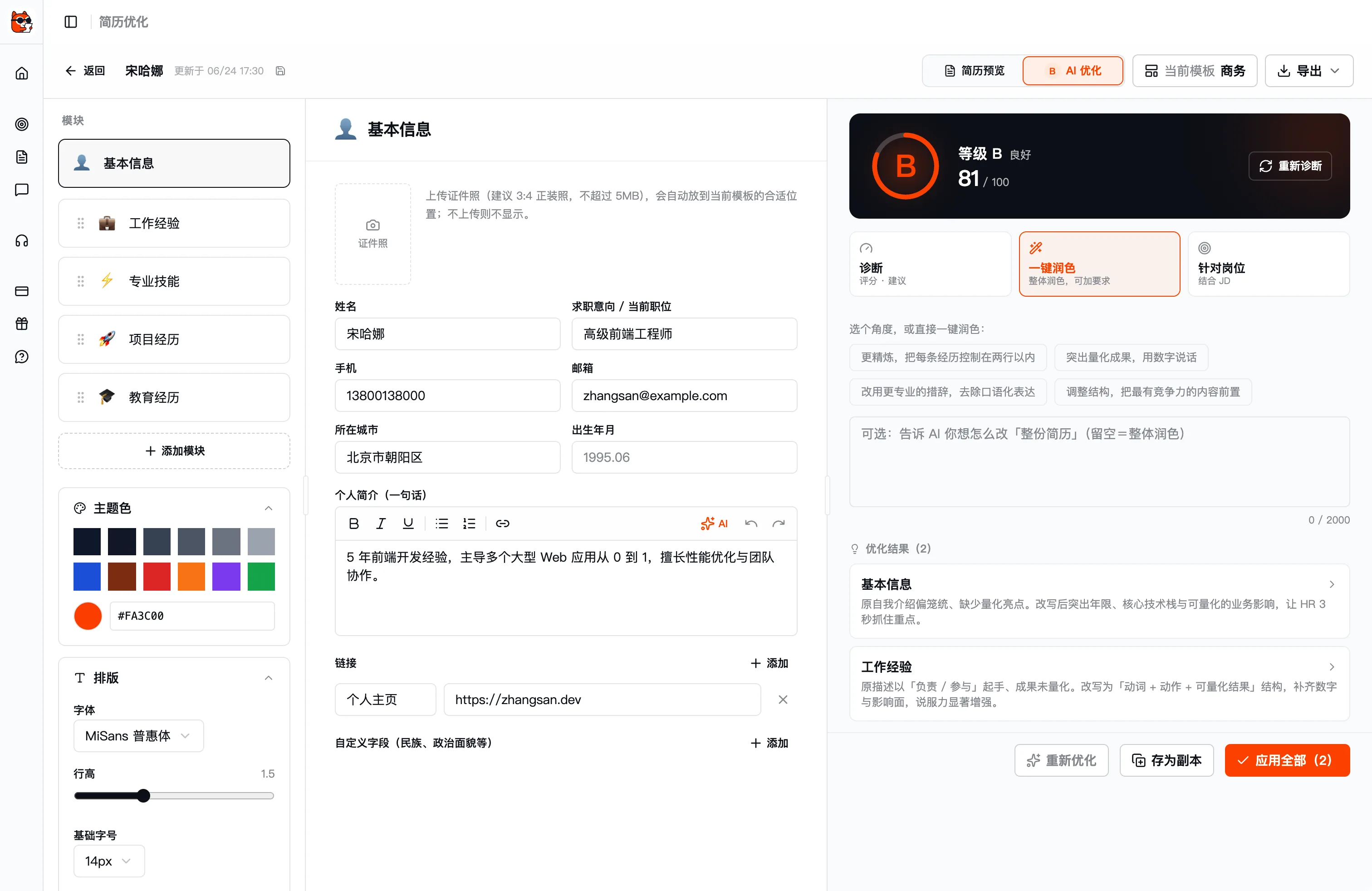Viewport: 1372px width, 891px height.
Task: Collapse the 主题色 section
Action: click(269, 508)
